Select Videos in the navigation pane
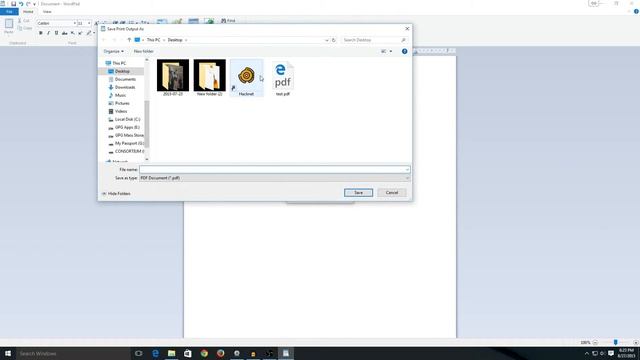The width and height of the screenshot is (640, 360). 121,111
